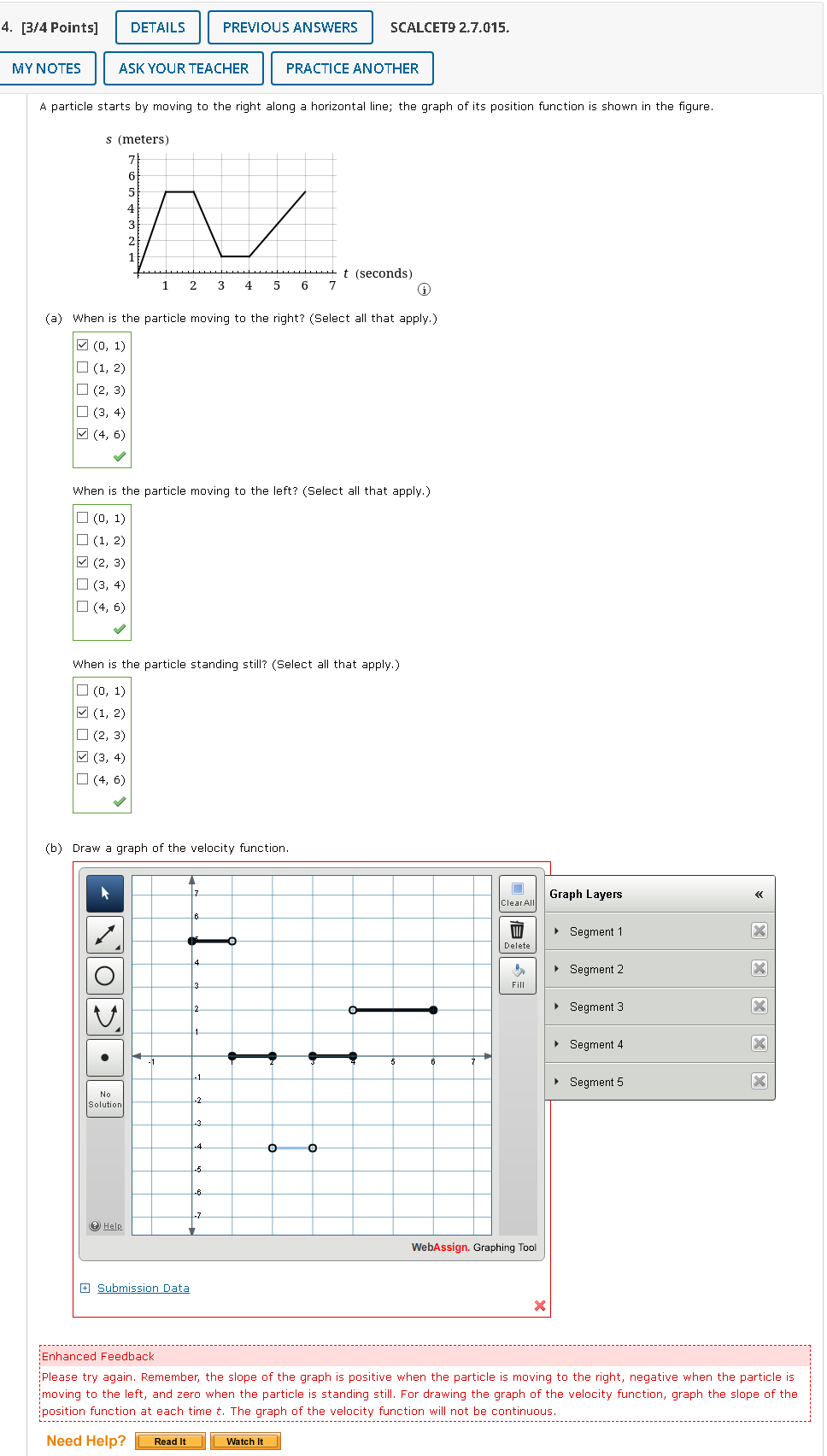The image size is (827, 1456).
Task: Click the Graph Layers panel title
Action: click(x=586, y=895)
